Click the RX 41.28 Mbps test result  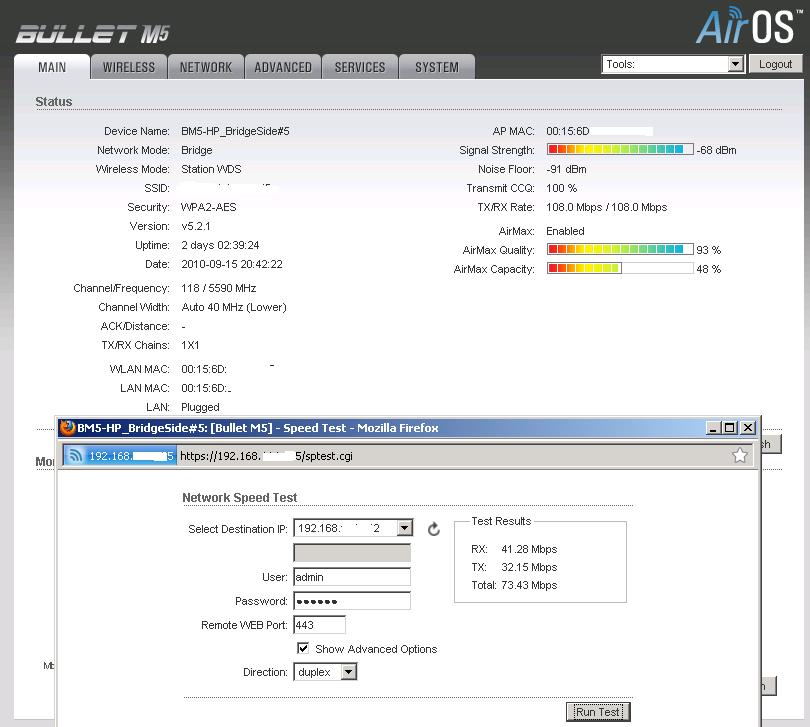514,549
